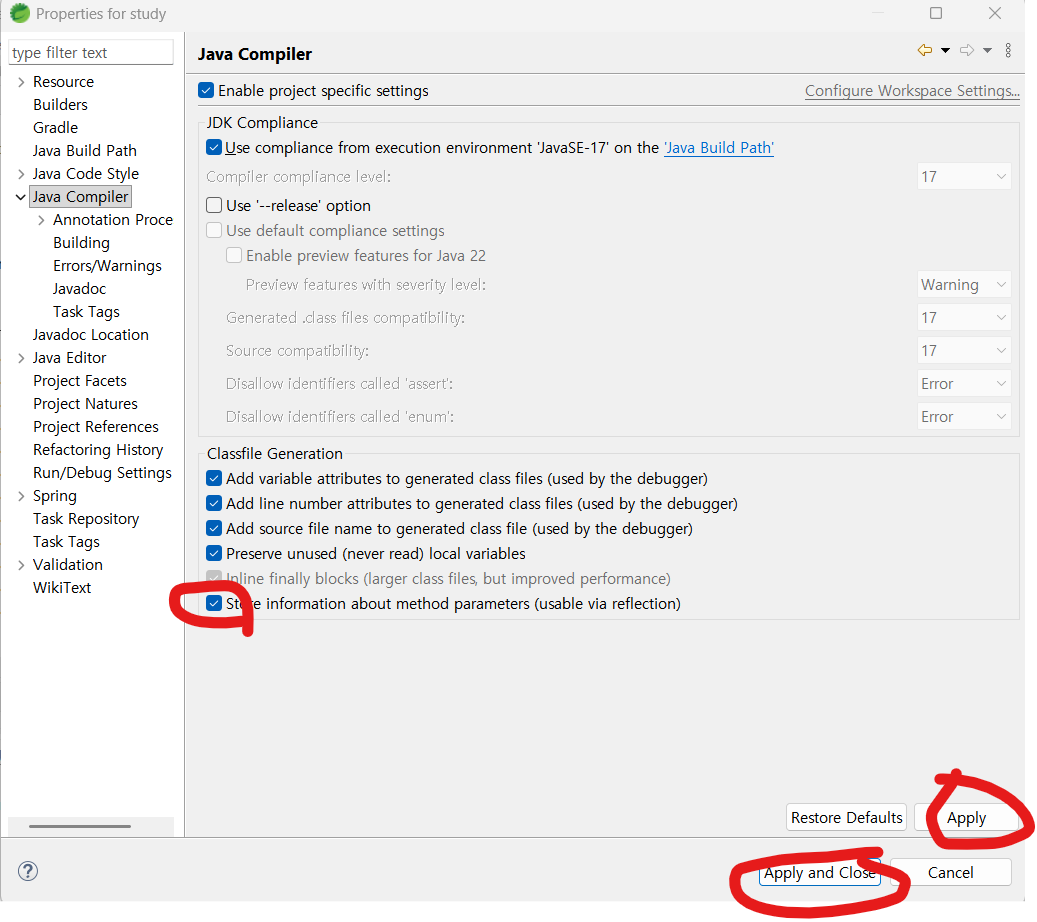Expand the Resource tree node
Viewport: 1037px width, 922px height.
(x=21, y=82)
